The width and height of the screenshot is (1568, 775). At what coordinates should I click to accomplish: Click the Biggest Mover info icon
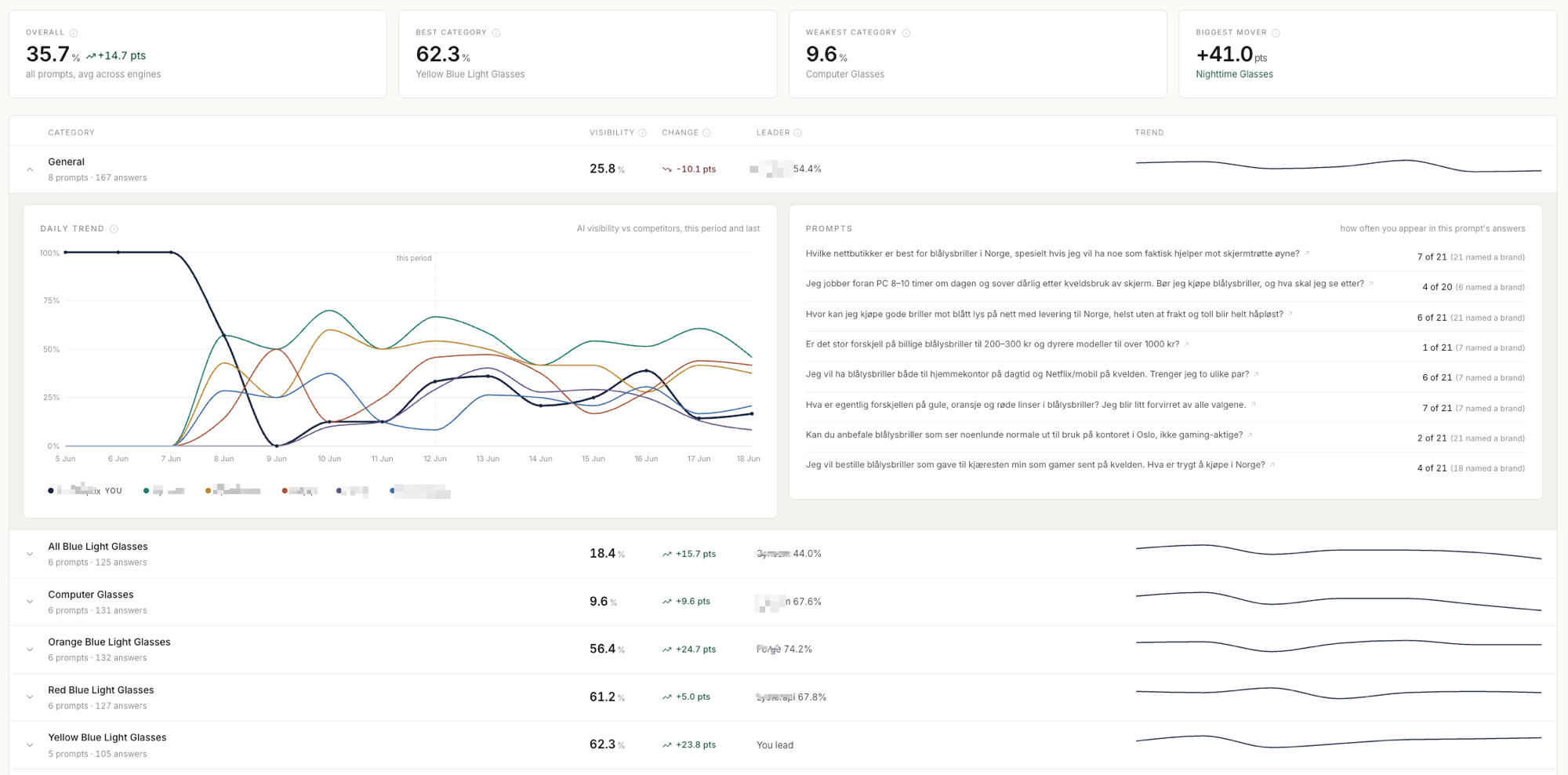(x=1276, y=33)
